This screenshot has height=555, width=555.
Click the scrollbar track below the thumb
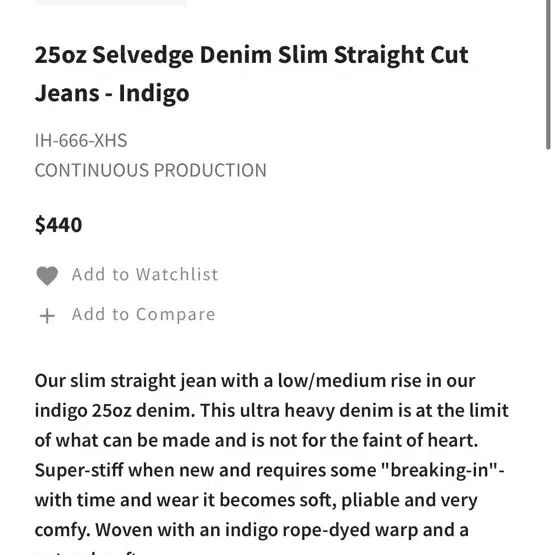click(548, 352)
